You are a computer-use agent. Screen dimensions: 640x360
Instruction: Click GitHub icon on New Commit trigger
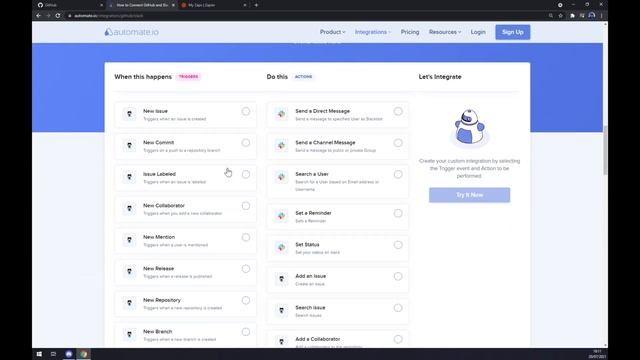pyautogui.click(x=129, y=145)
